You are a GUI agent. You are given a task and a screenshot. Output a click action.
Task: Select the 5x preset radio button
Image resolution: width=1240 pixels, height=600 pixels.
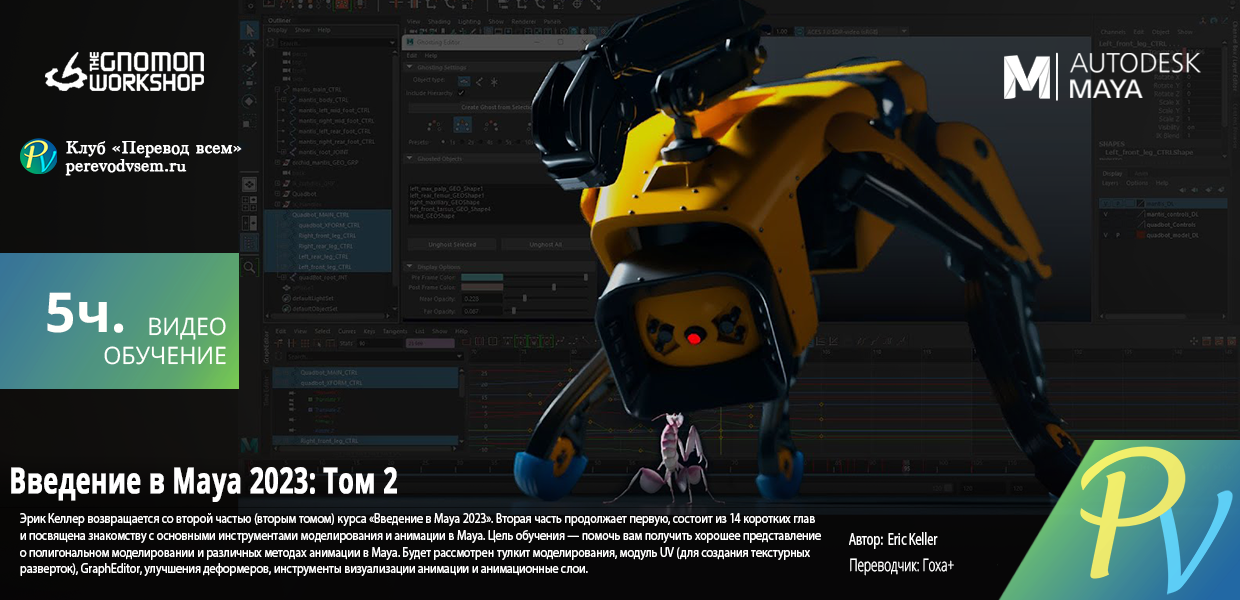(x=499, y=142)
